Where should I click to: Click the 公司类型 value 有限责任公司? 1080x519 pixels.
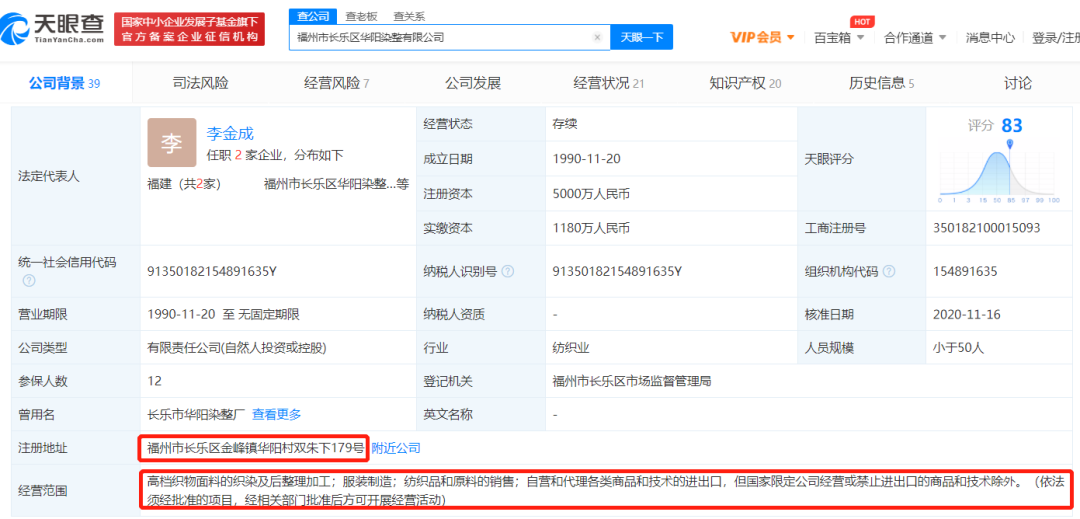(237, 348)
